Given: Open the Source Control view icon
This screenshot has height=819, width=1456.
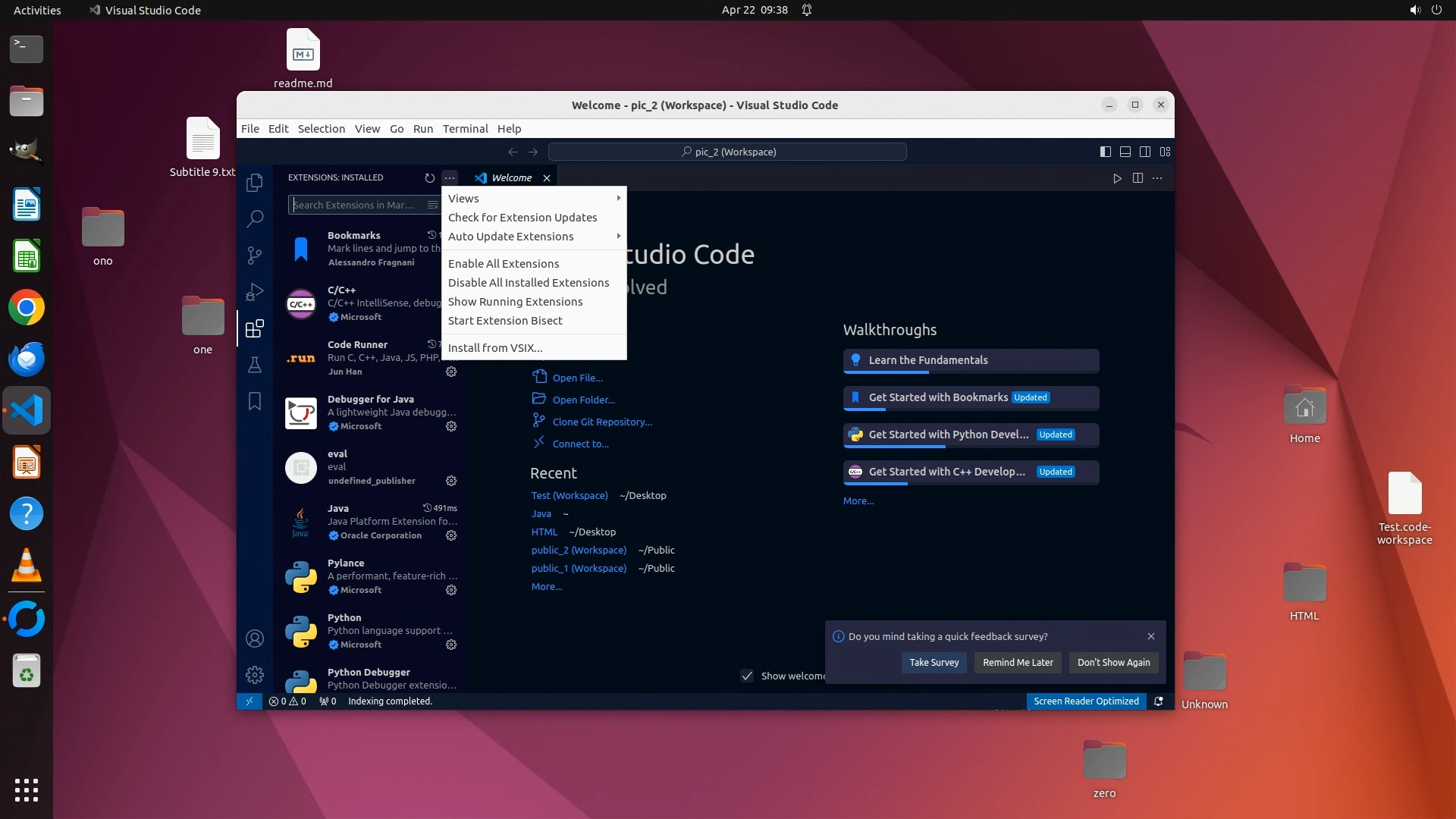Looking at the screenshot, I should tap(255, 256).
